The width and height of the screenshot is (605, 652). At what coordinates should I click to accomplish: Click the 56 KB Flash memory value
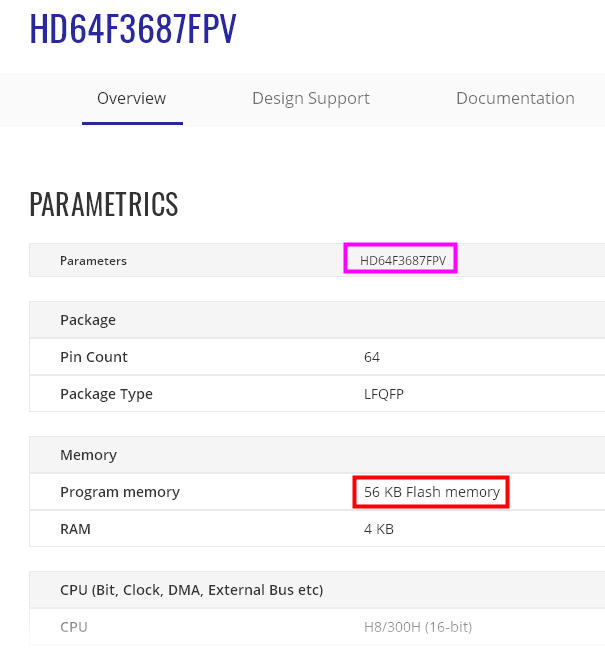pyautogui.click(x=431, y=492)
